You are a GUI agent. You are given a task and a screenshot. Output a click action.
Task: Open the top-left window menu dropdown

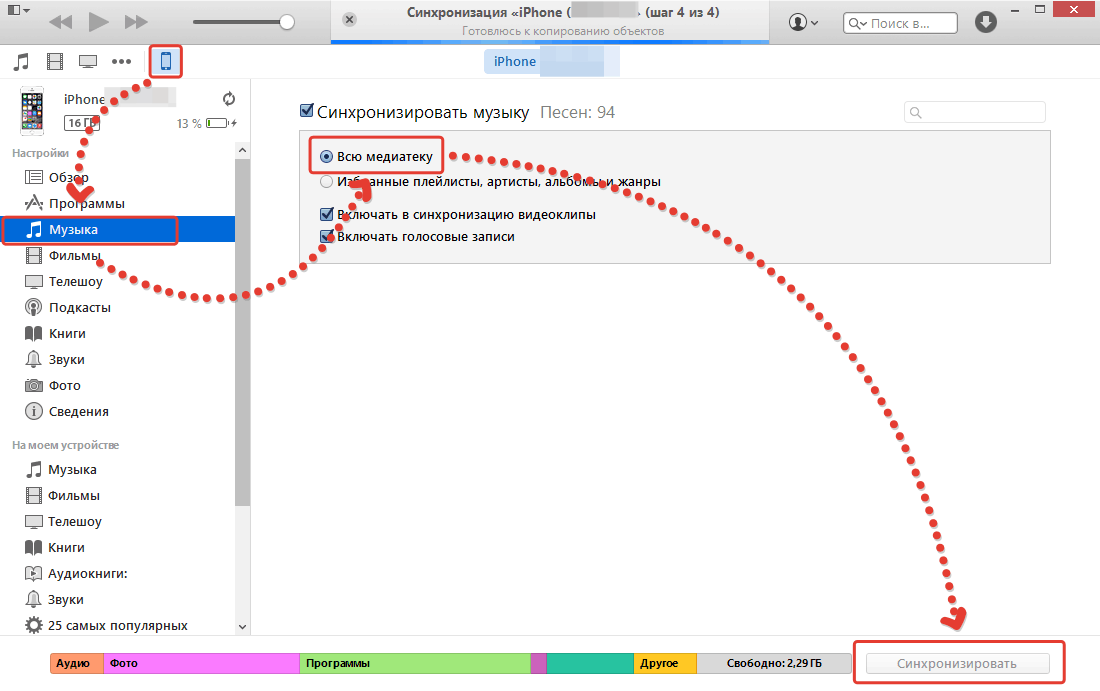18,11
